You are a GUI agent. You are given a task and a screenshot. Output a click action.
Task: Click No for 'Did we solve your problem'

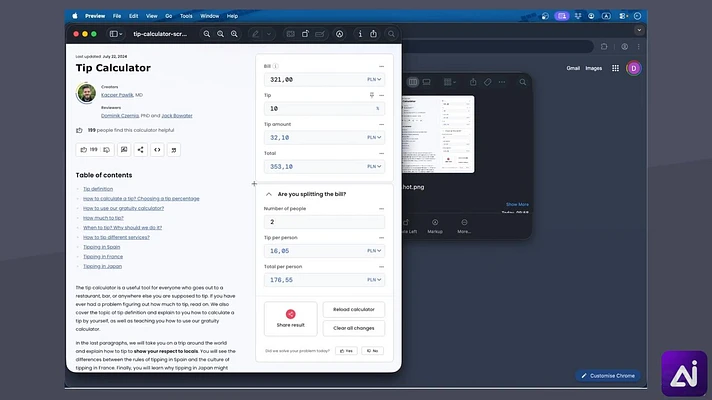coord(372,351)
